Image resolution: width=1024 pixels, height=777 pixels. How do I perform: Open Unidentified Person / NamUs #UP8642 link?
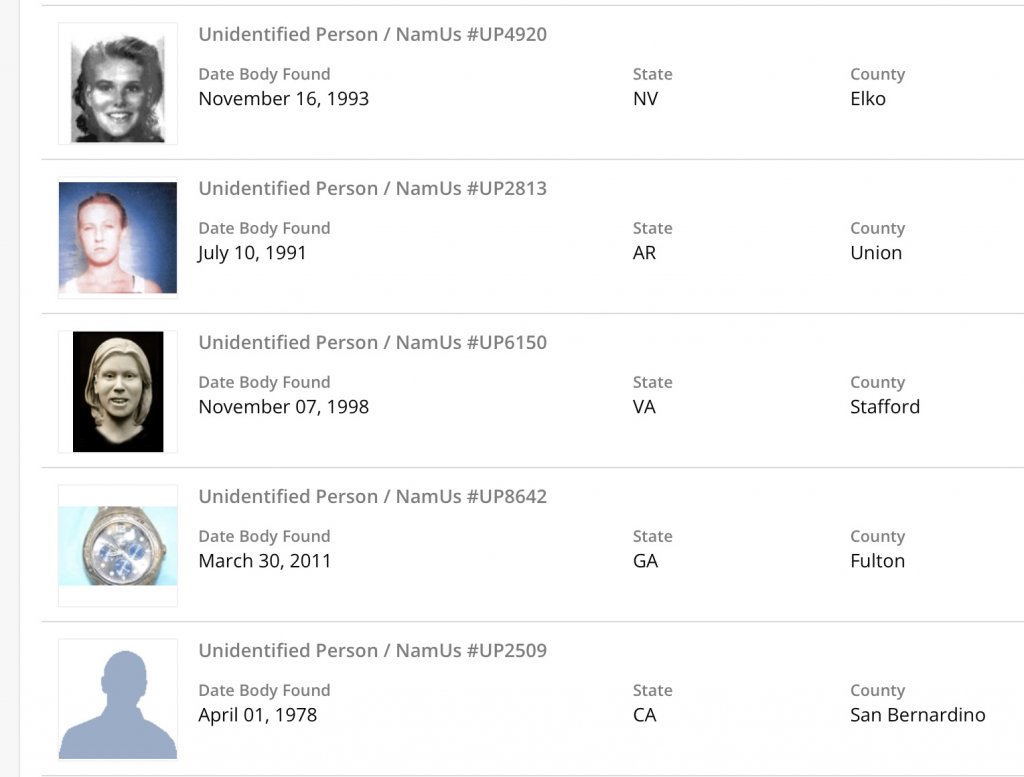coord(372,497)
